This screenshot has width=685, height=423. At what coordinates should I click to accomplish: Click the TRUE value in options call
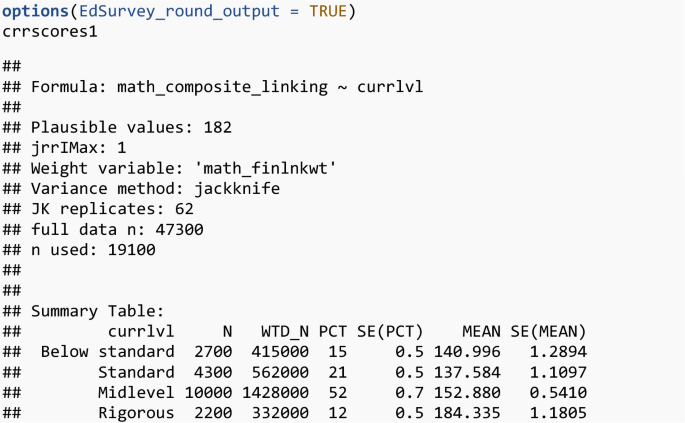click(326, 10)
